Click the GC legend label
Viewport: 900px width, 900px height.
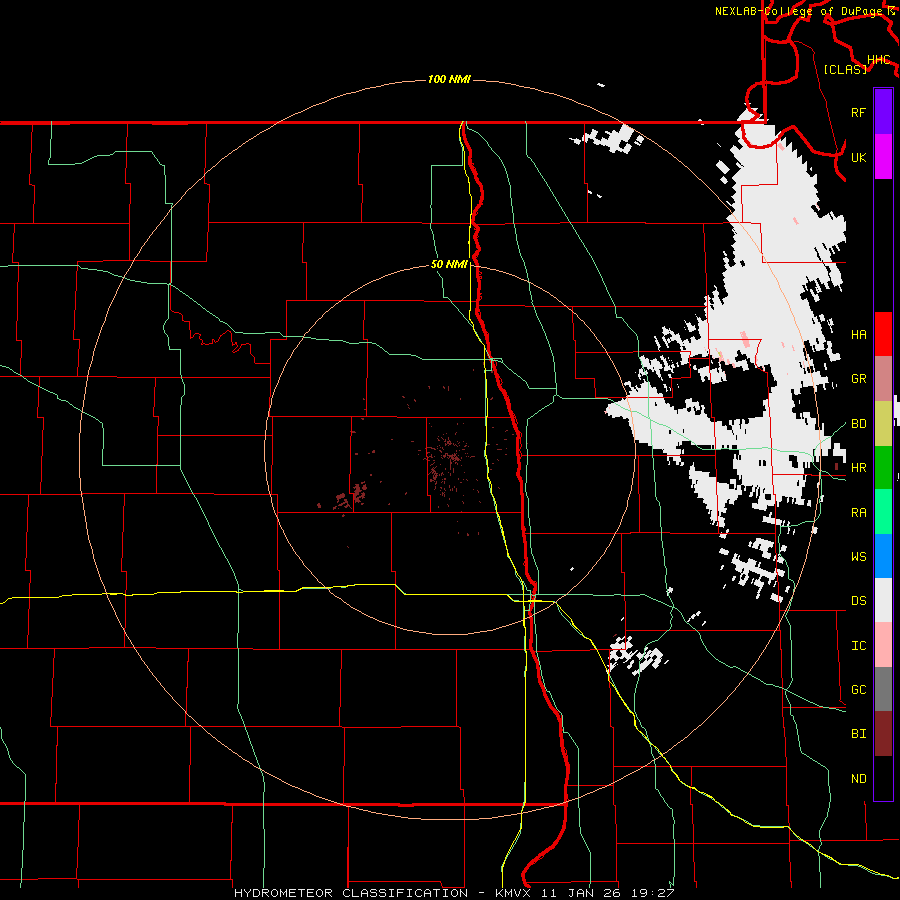(858, 690)
